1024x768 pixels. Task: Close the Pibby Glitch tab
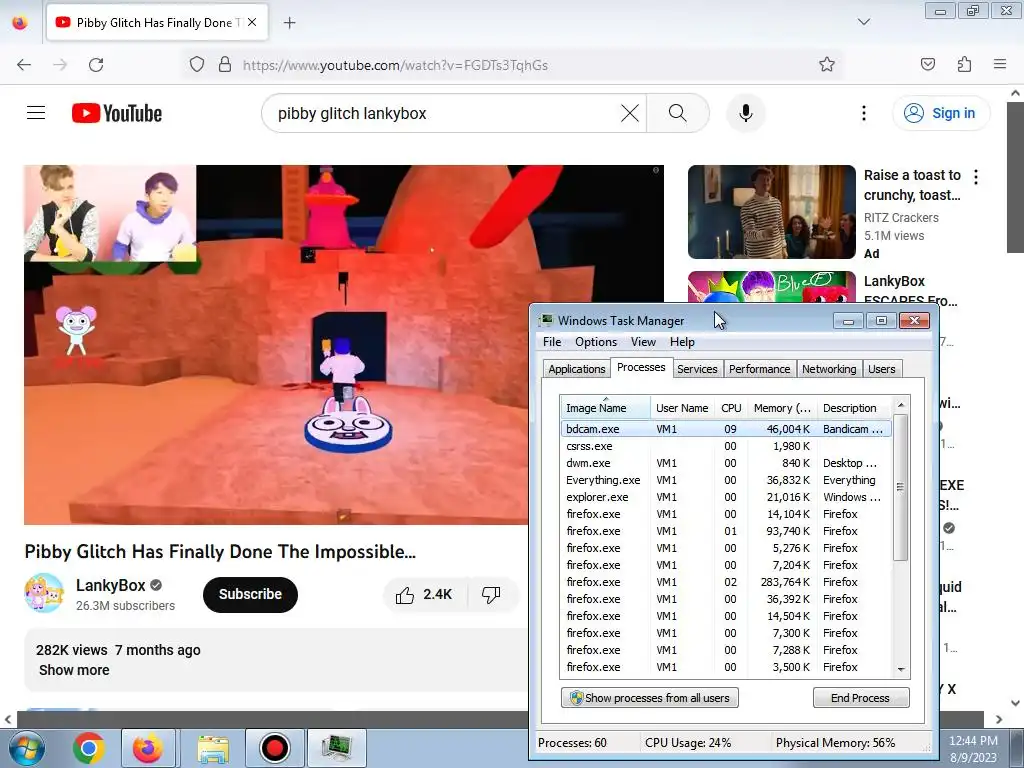pos(252,22)
